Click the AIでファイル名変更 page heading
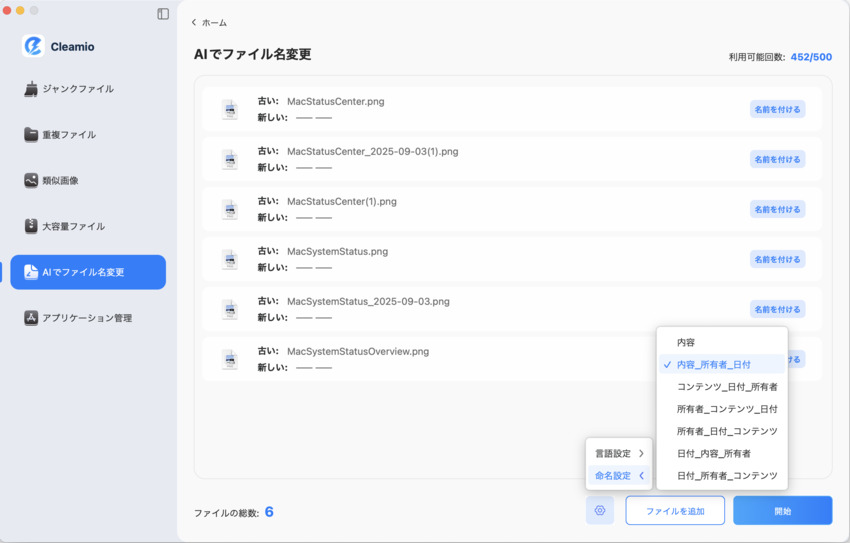This screenshot has height=543, width=850. (x=253, y=54)
